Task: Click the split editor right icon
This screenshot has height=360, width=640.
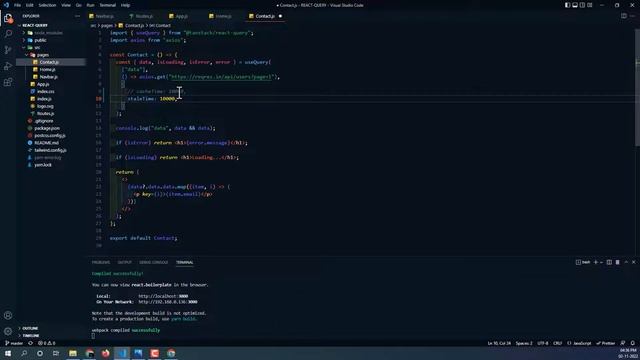Action: pyautogui.click(x=624, y=16)
